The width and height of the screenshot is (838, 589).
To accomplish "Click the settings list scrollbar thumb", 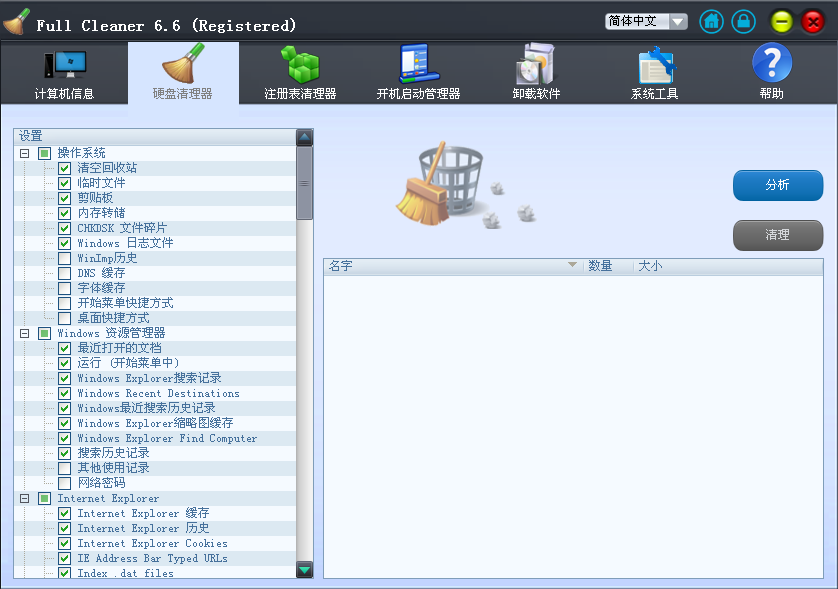I will coord(305,183).
